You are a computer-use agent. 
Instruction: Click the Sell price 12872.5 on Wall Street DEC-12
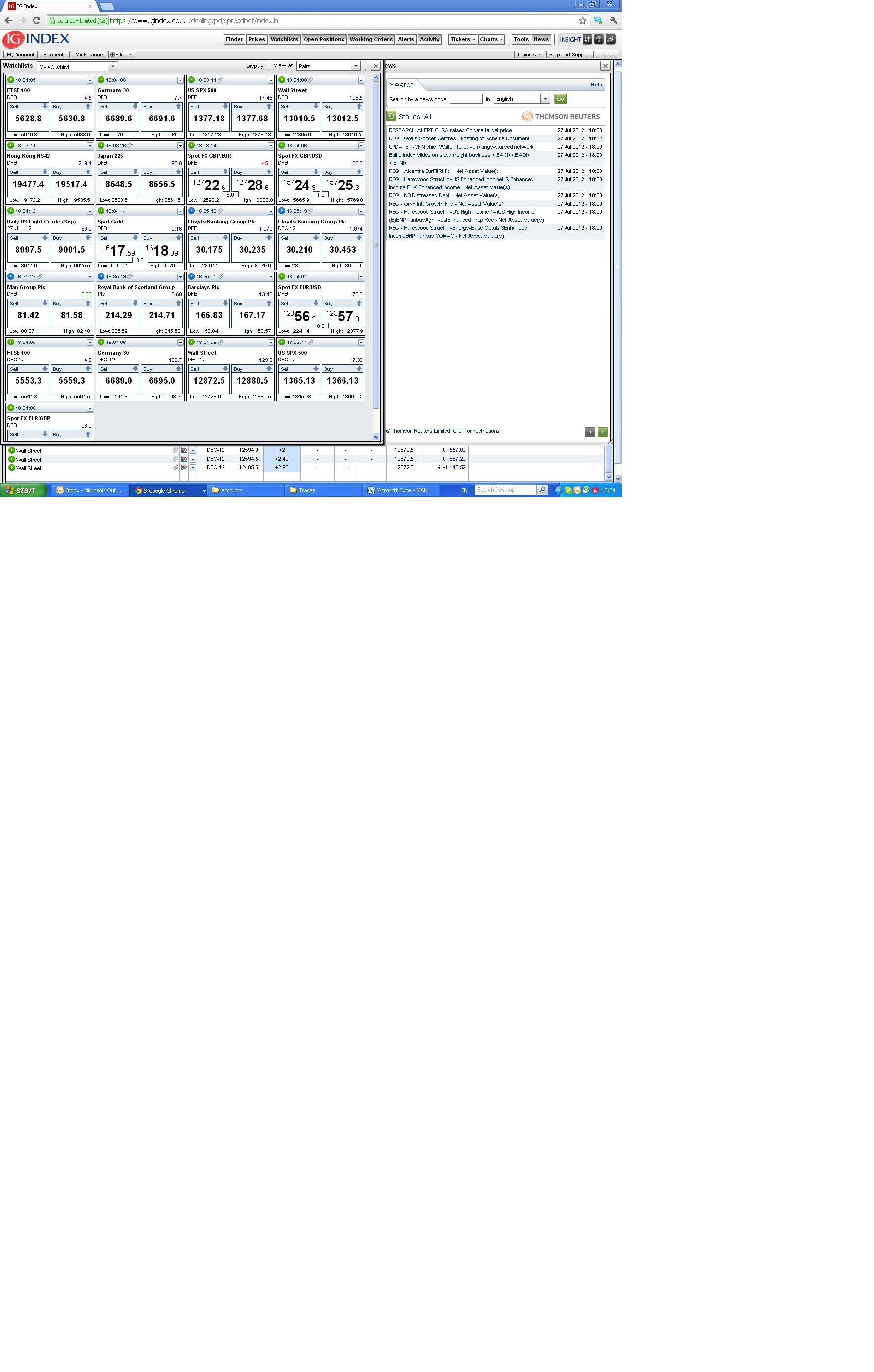pyautogui.click(x=209, y=381)
